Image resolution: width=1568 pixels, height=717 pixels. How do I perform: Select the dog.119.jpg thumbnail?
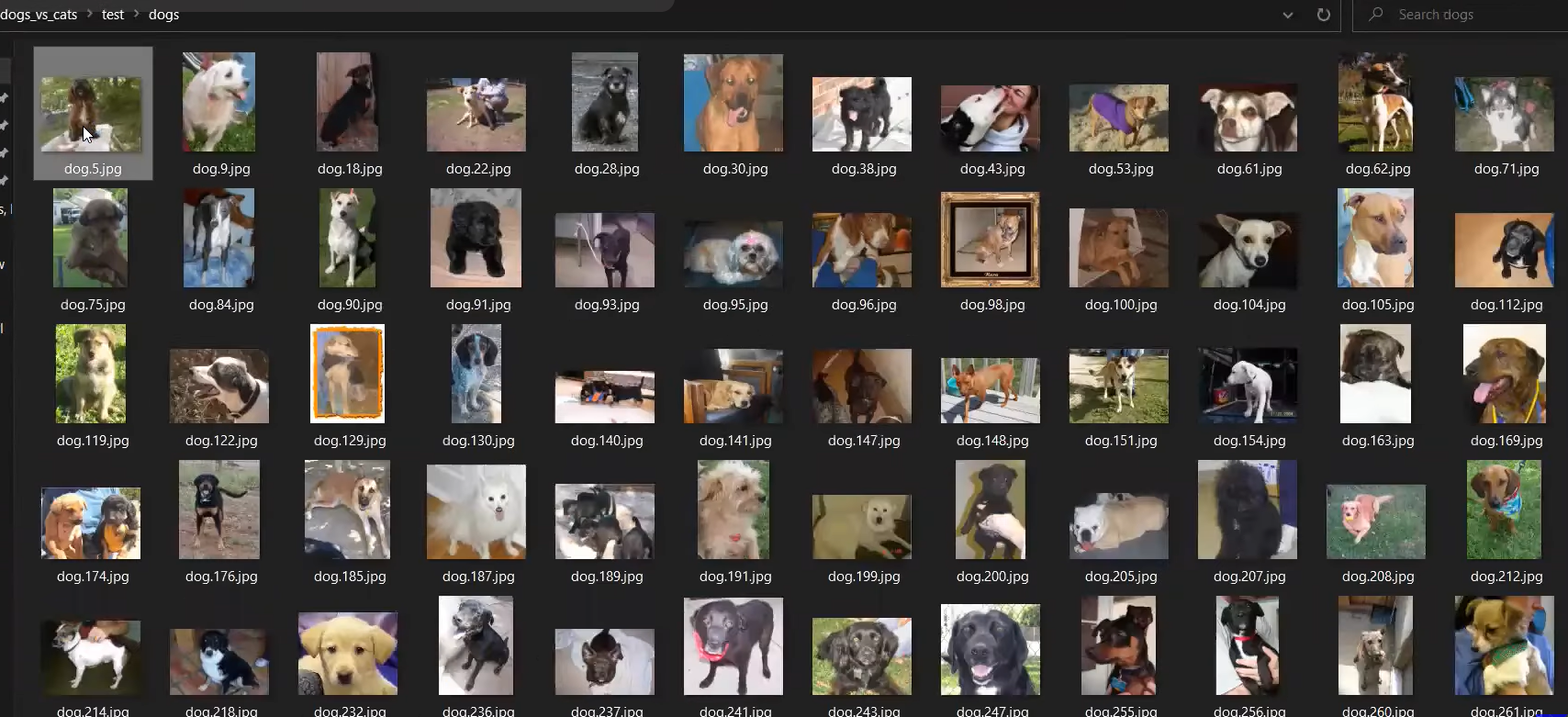91,374
